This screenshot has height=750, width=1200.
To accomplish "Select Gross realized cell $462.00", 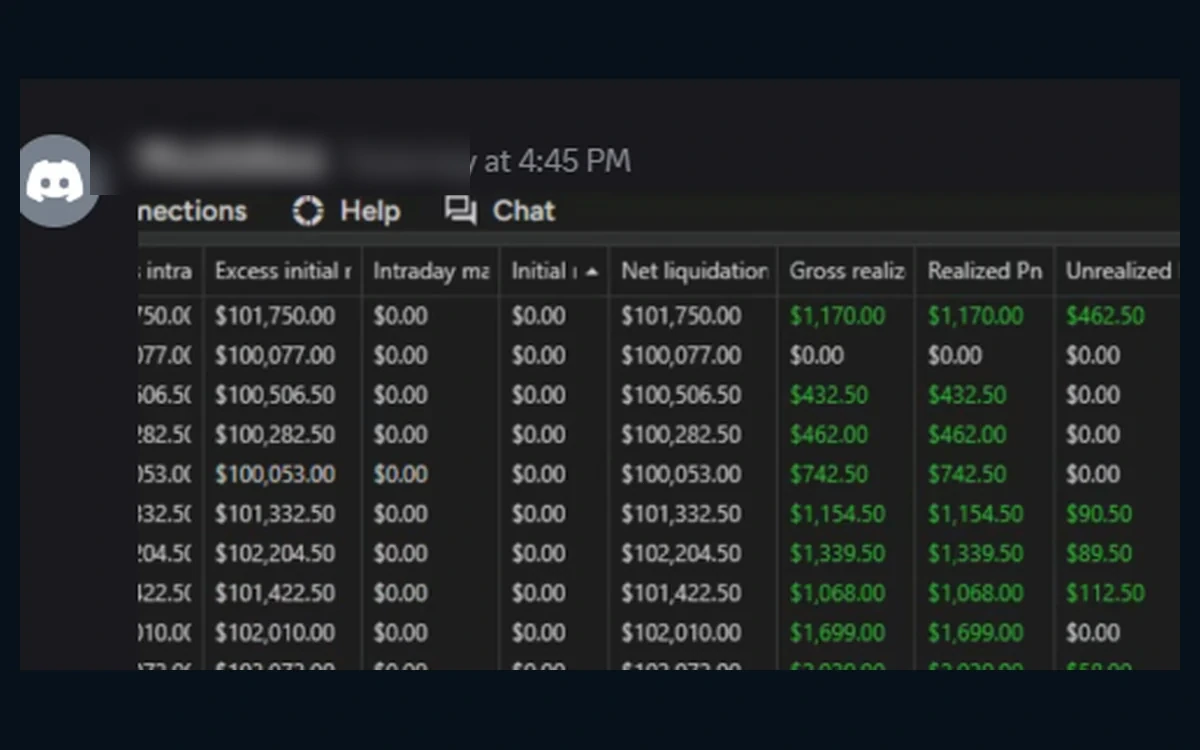I will coord(829,435).
